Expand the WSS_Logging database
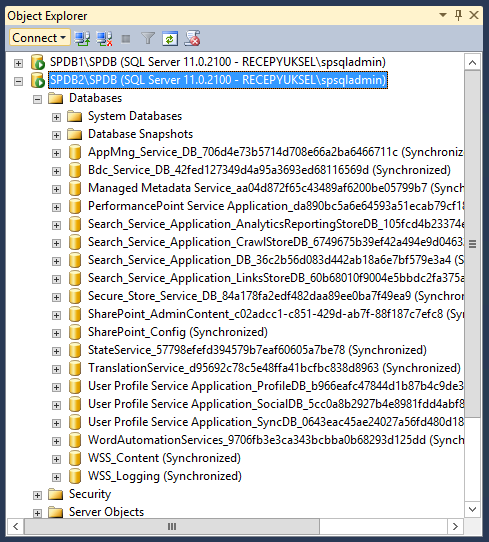 [x=56, y=477]
